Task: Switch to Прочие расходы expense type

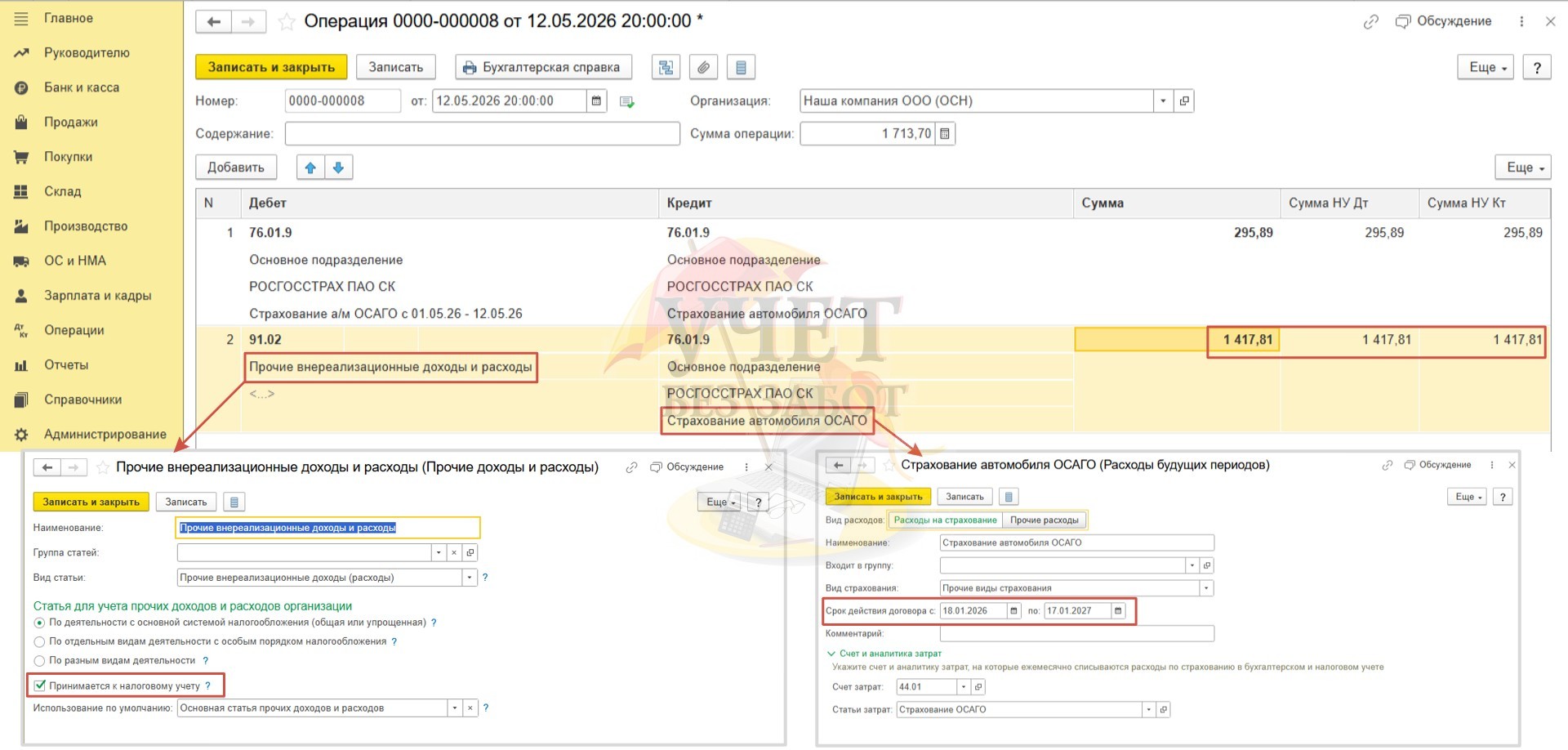Action: click(1044, 520)
